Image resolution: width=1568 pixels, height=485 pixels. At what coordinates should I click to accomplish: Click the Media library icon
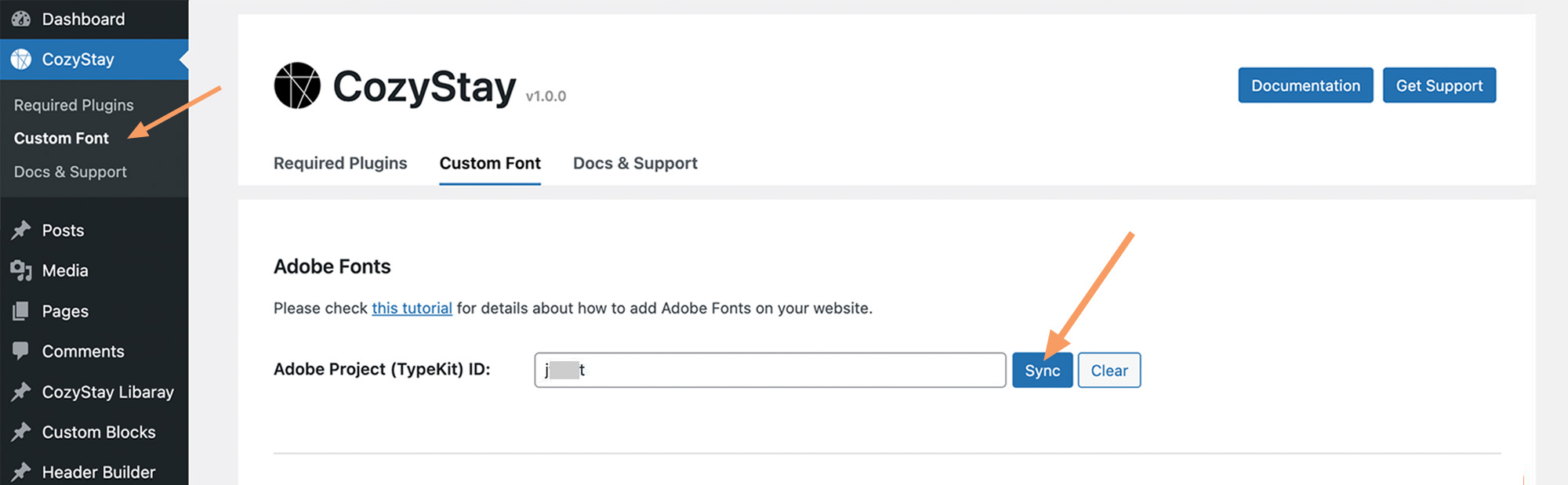(21, 271)
